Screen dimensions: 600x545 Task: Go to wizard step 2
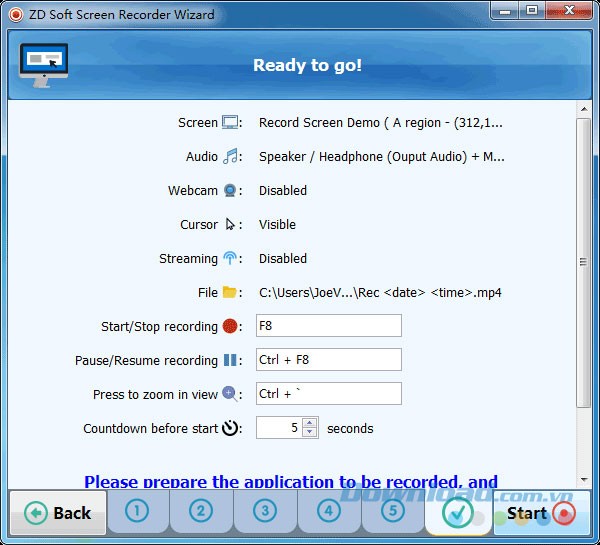[x=201, y=512]
